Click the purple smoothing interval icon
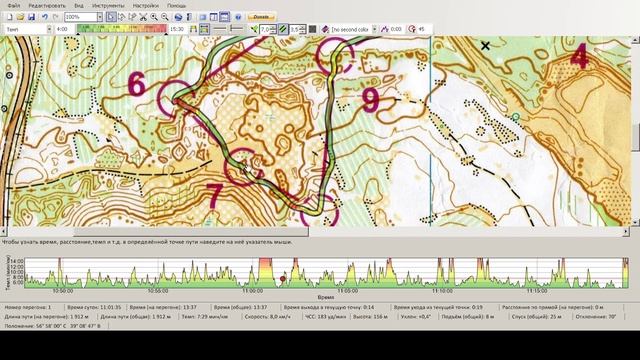This screenshot has height=360, width=640. [384, 29]
